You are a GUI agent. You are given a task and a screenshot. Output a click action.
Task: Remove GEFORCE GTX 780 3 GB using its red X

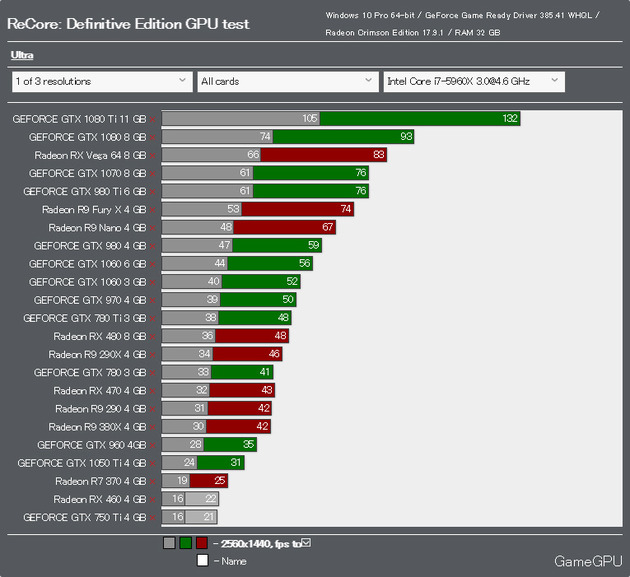[153, 373]
